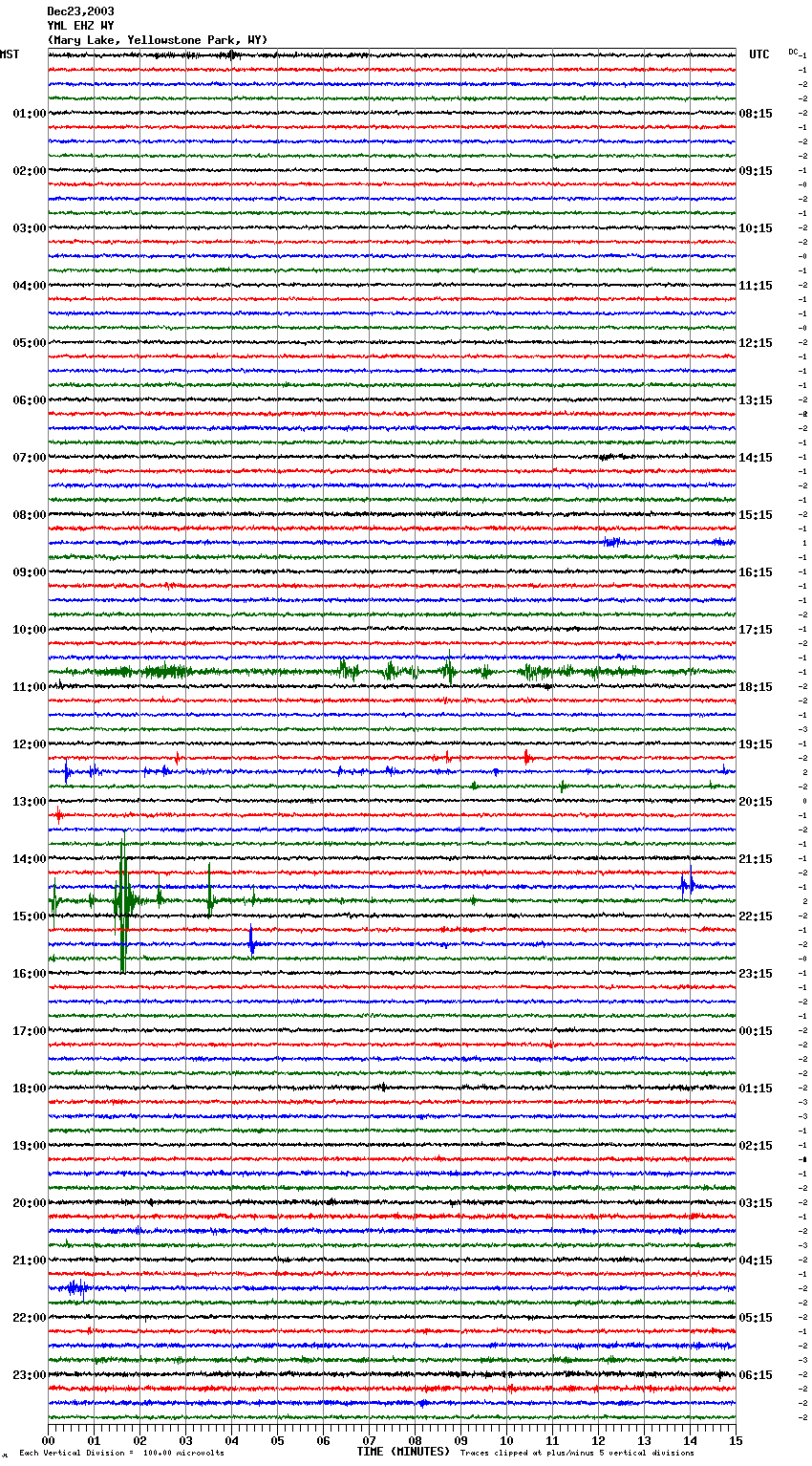812x1466 pixels.
Task: Select the 18:00 MST time label
Action: pyautogui.click(x=29, y=1089)
